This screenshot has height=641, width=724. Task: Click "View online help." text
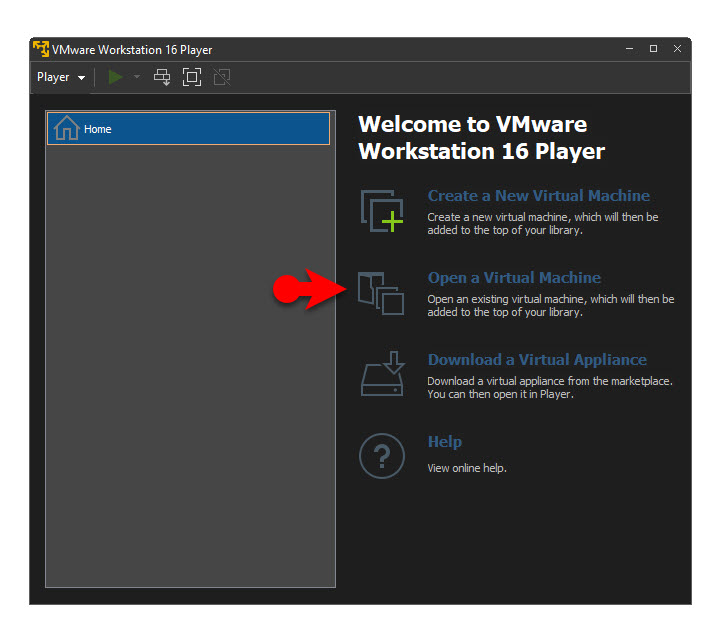point(467,468)
